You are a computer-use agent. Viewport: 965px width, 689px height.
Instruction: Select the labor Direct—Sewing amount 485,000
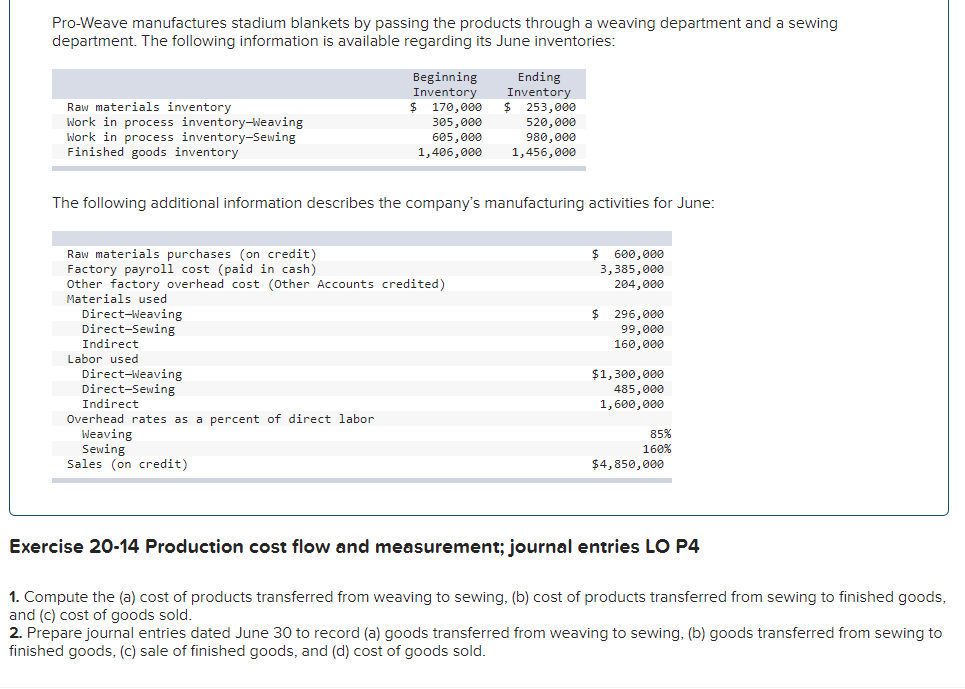[639, 389]
